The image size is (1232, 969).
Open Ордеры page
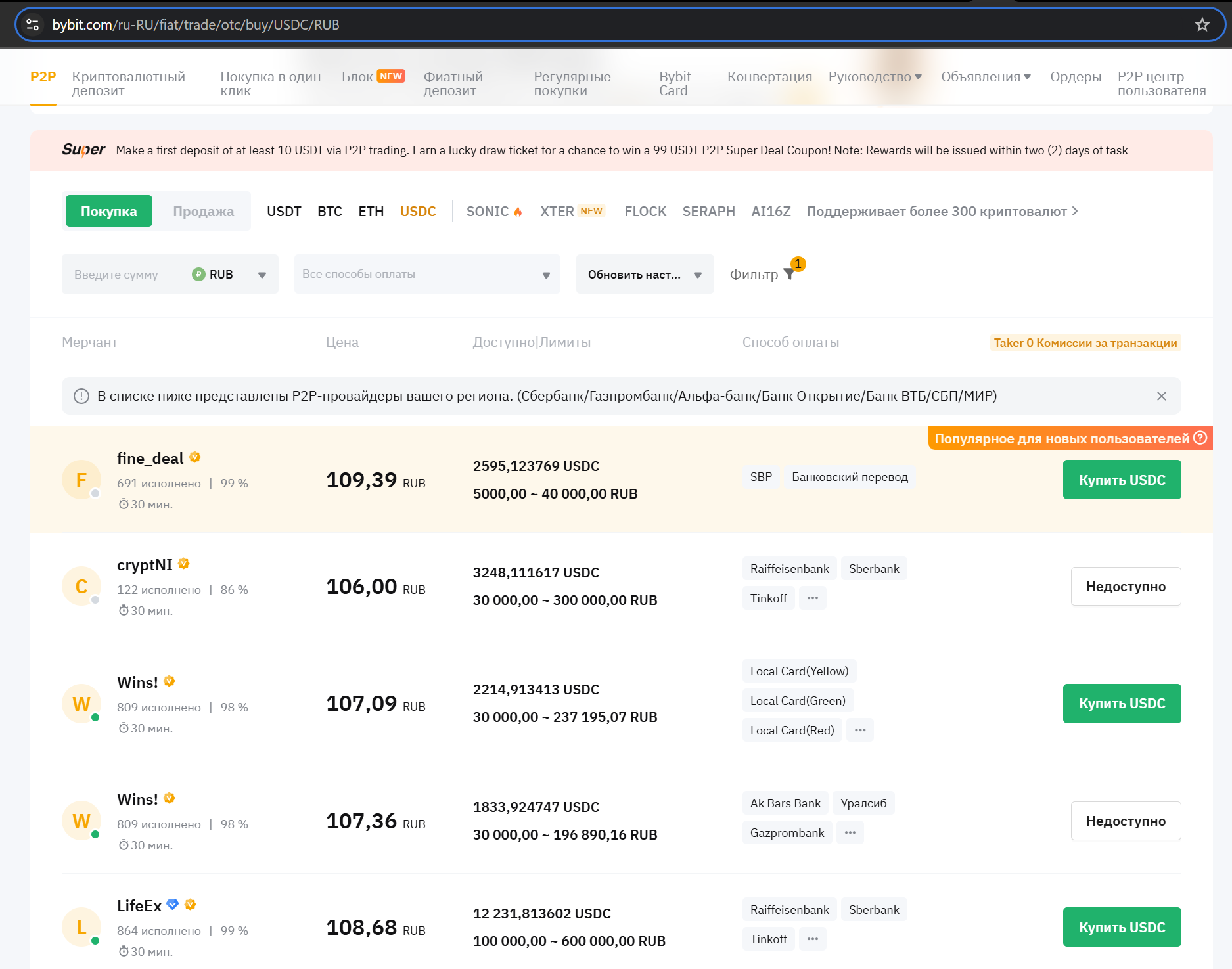click(x=1076, y=77)
